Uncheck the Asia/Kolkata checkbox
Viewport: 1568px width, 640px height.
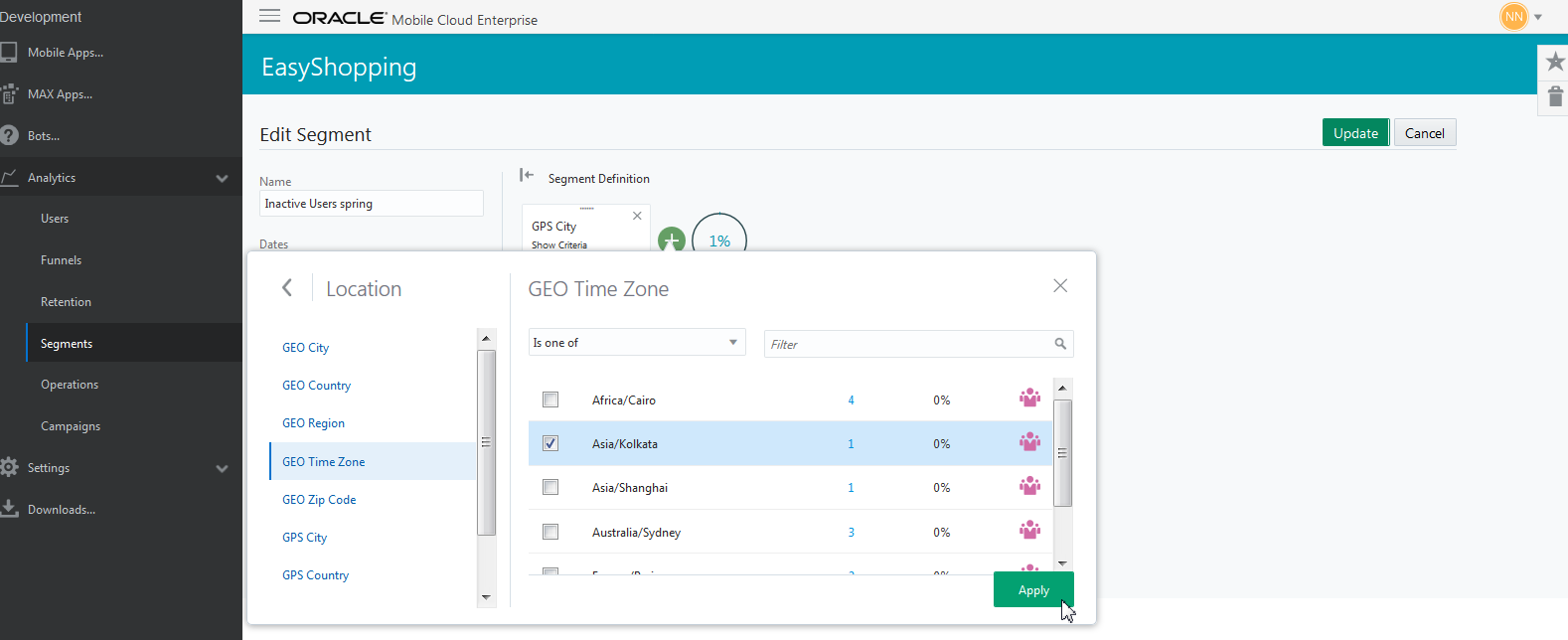tap(550, 443)
